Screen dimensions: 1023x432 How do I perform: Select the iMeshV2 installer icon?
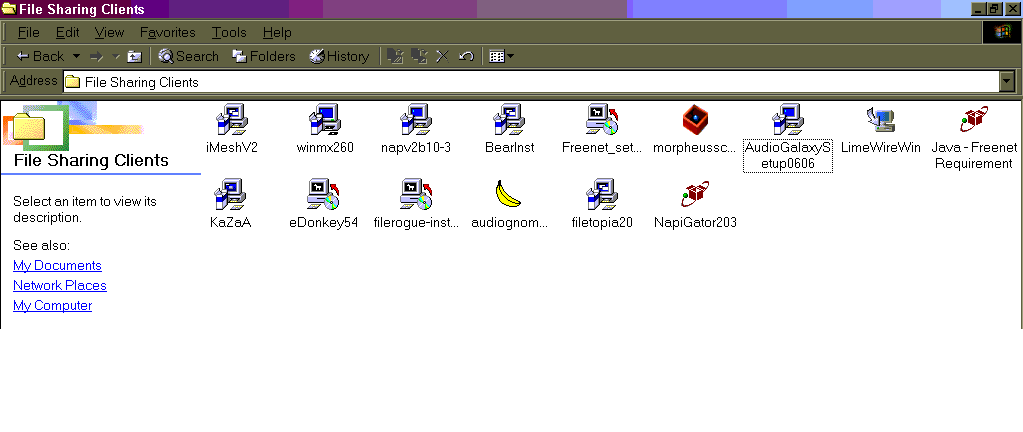tap(232, 119)
